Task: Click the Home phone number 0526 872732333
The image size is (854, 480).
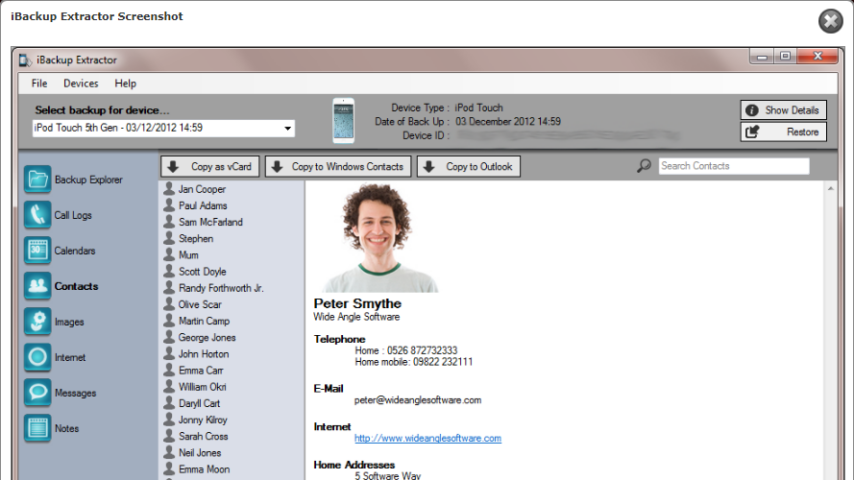Action: point(422,350)
